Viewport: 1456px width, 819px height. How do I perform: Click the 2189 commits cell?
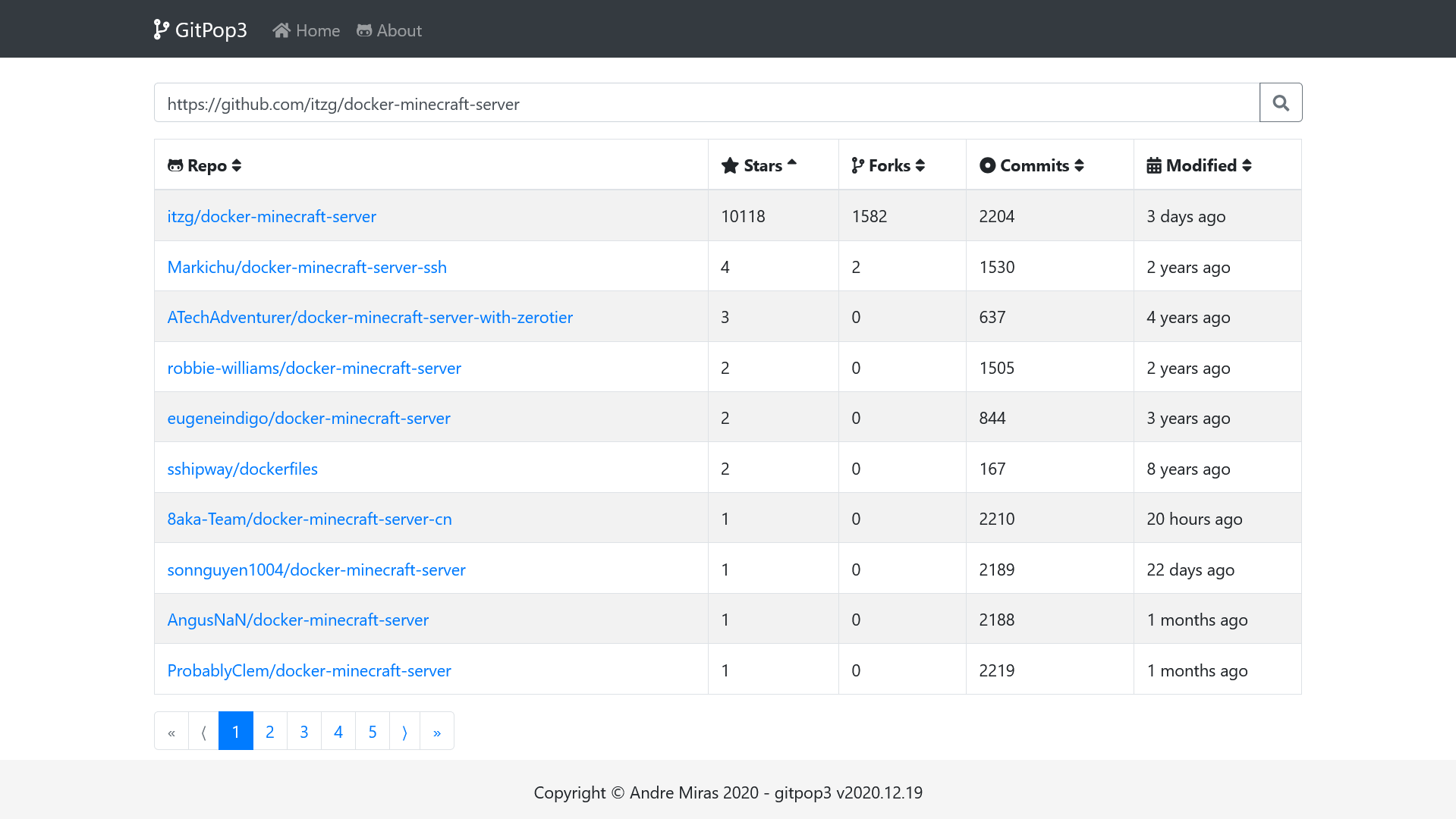[1050, 570]
